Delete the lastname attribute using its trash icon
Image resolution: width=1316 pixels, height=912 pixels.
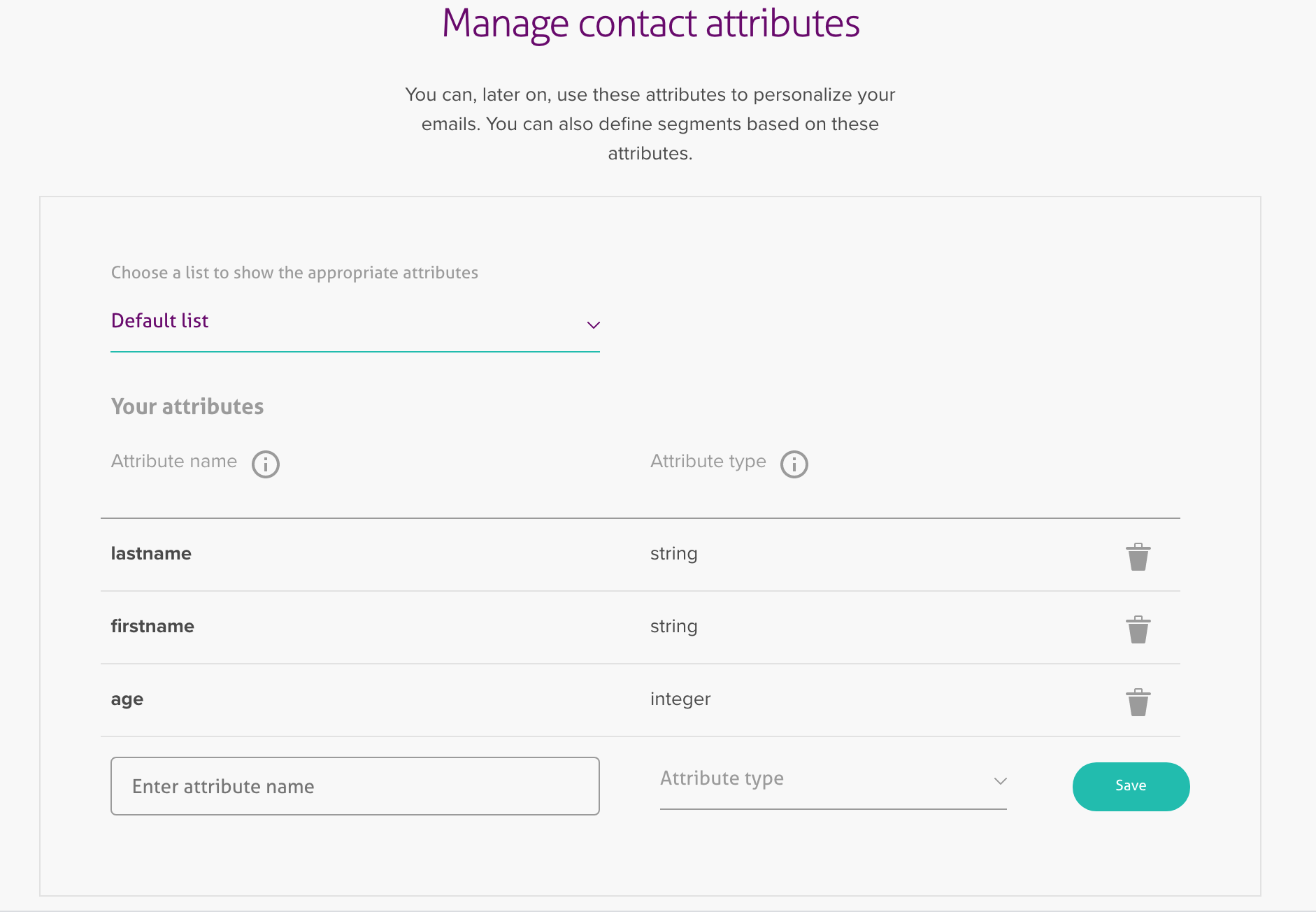[x=1138, y=557]
